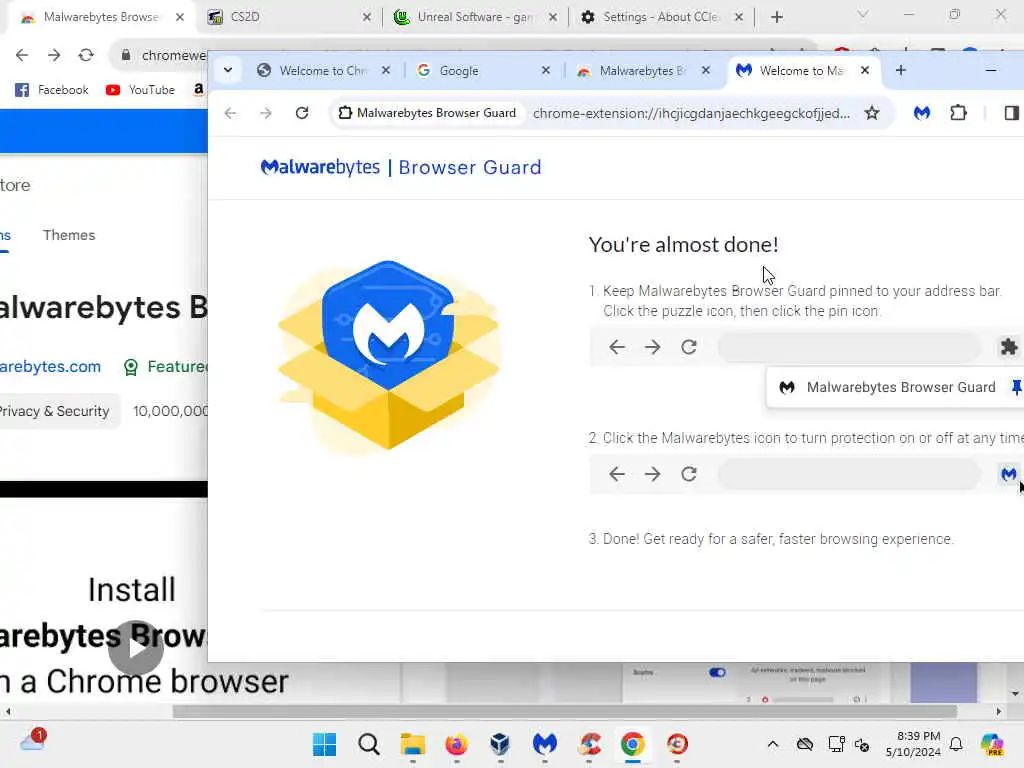Image resolution: width=1024 pixels, height=768 pixels.
Task: Close the Google tab
Action: pyautogui.click(x=546, y=70)
